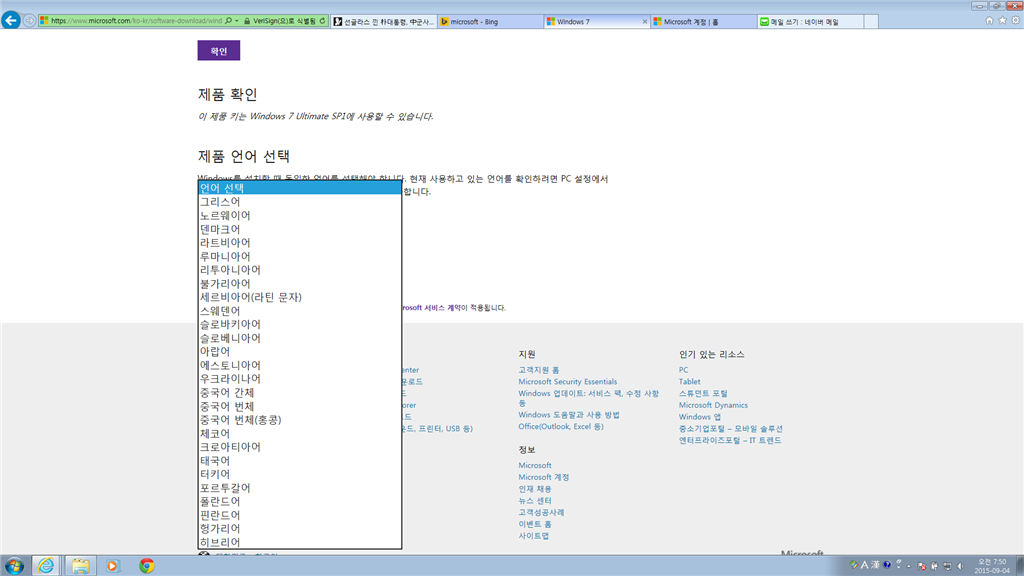Screen dimensions: 1024x576
Task: Open the Microsoft Dynamics link
Action: (x=713, y=406)
